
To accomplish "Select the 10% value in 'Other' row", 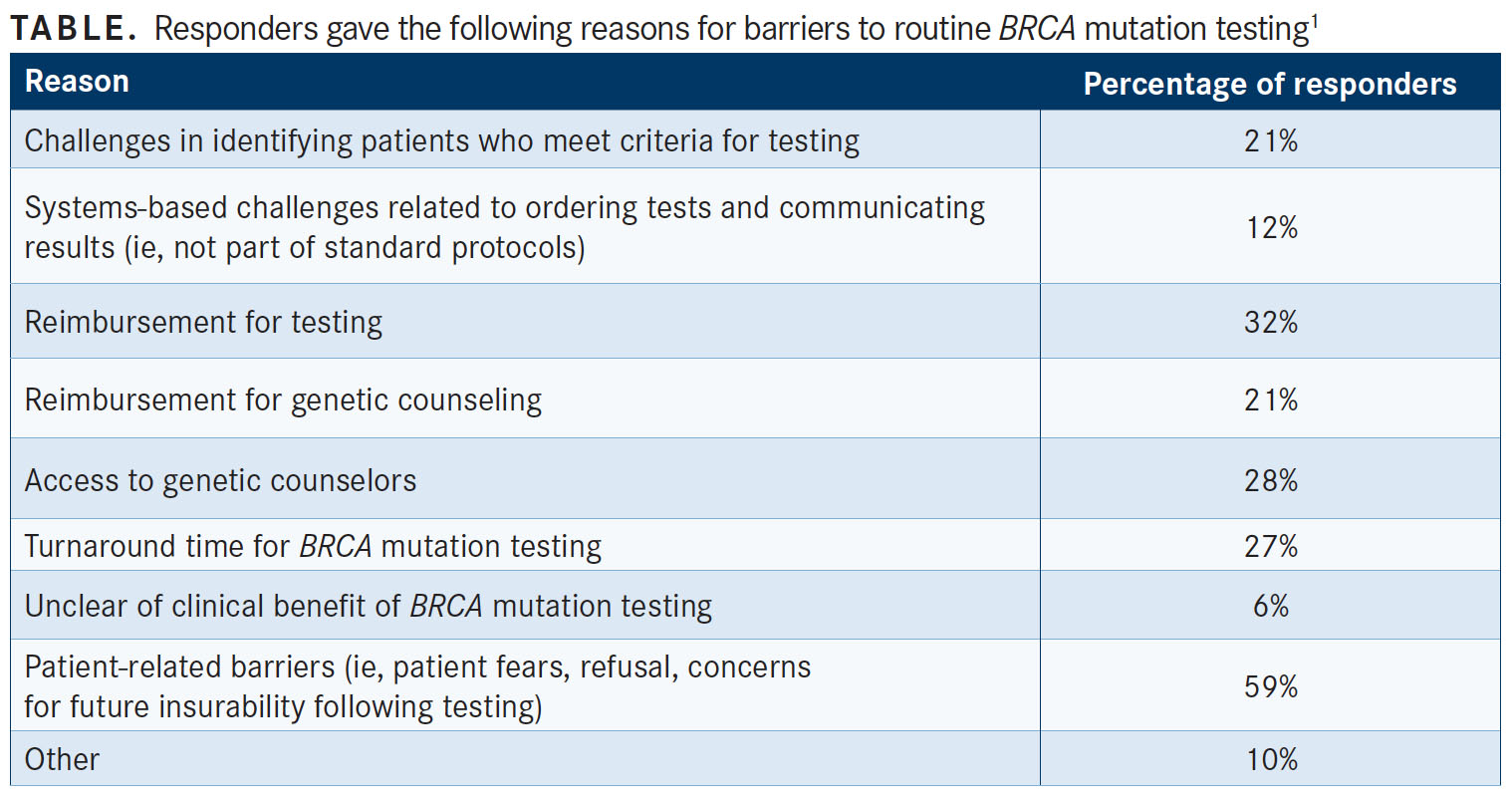I will click(x=1271, y=759).
